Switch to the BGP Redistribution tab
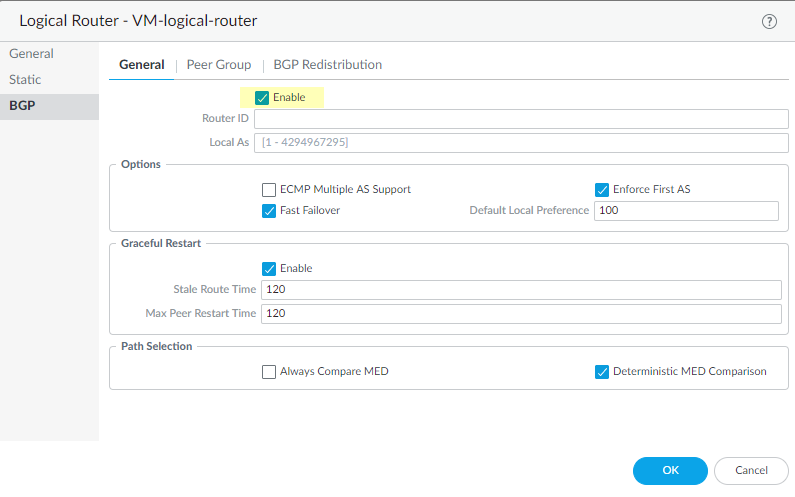795x497 pixels. [x=327, y=65]
